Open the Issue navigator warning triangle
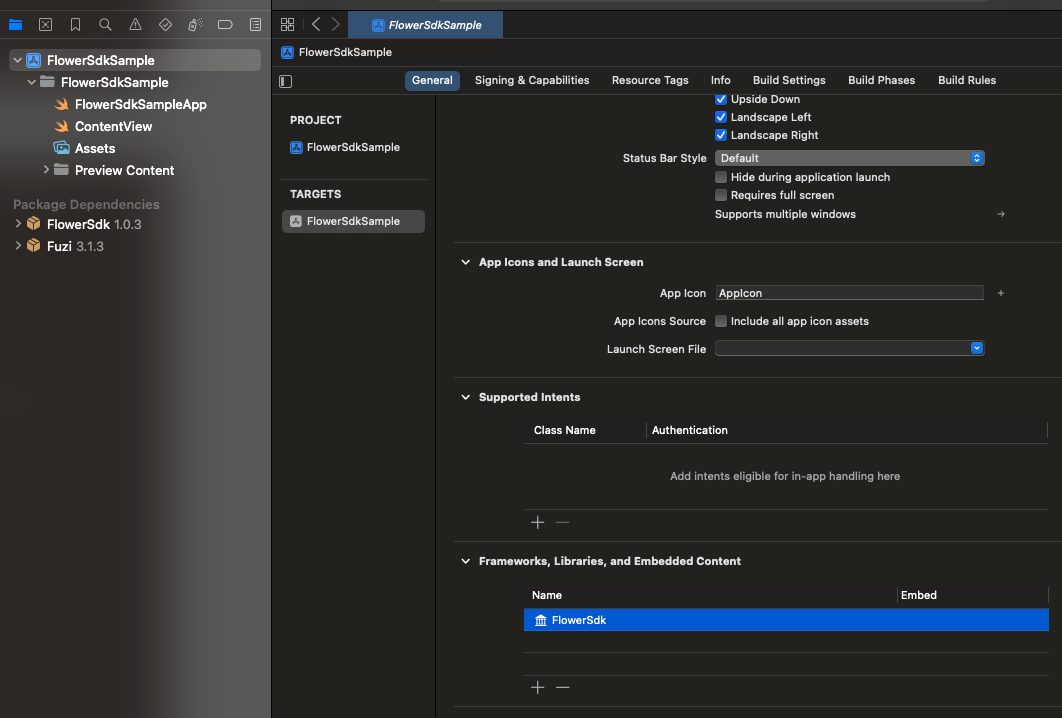Screen dimensions: 1062x718 coord(135,24)
